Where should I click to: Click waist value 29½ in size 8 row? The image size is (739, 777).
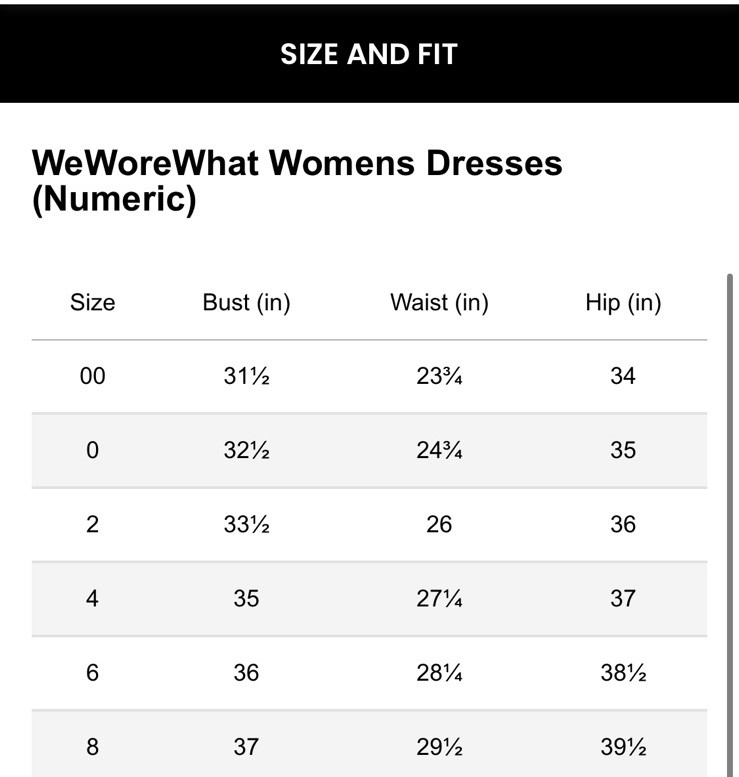(x=439, y=746)
